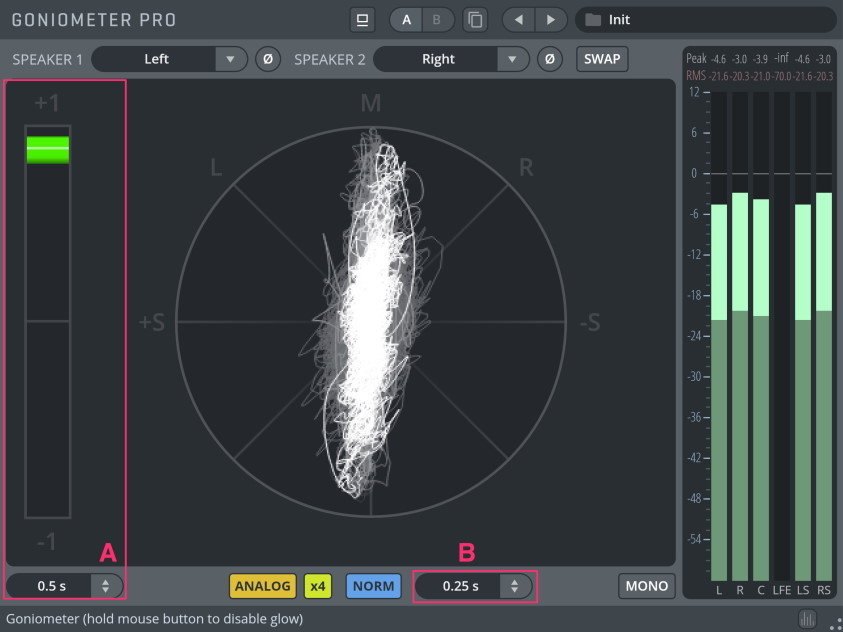This screenshot has width=843, height=632.
Task: Adjust 0.25 s goniometer time stepper arrows
Action: [x=515, y=586]
